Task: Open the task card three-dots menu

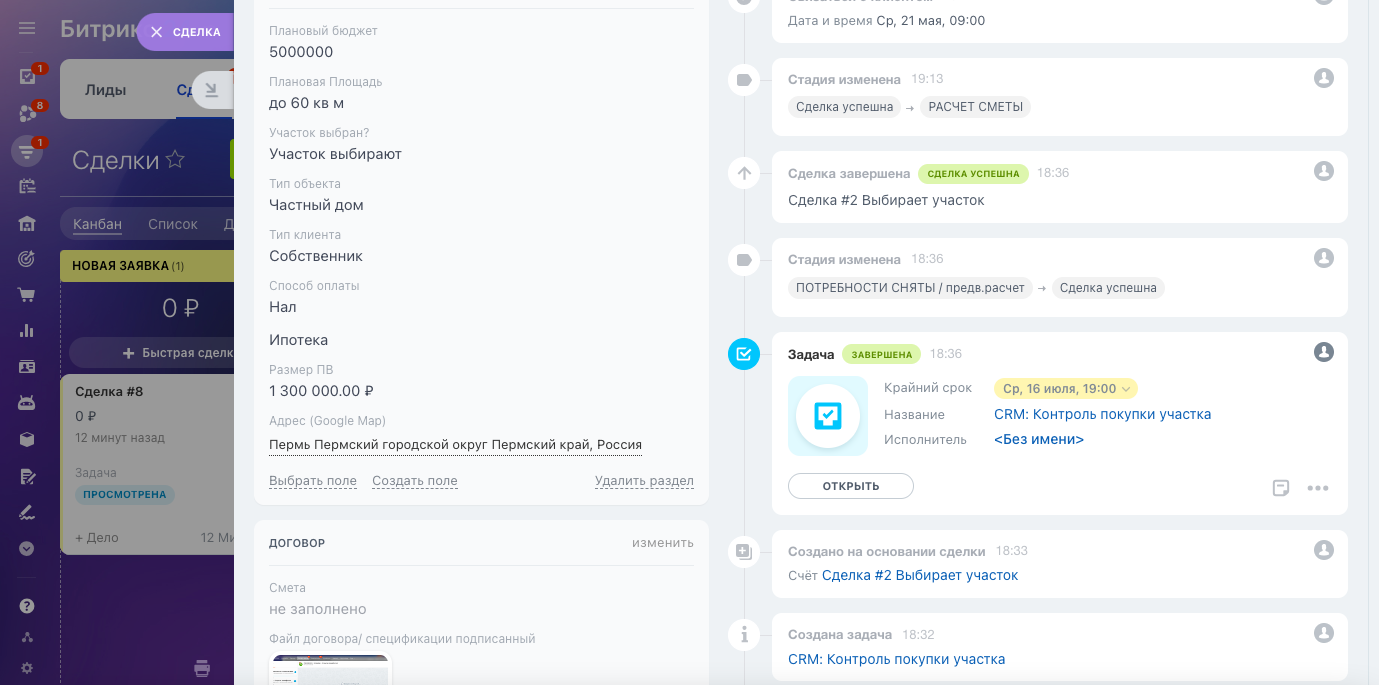Action: [1318, 488]
